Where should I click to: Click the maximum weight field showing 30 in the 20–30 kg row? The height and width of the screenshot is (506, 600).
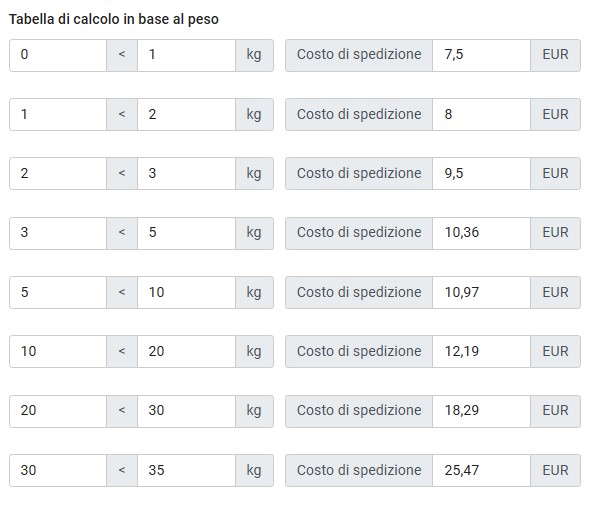pyautogui.click(x=186, y=411)
